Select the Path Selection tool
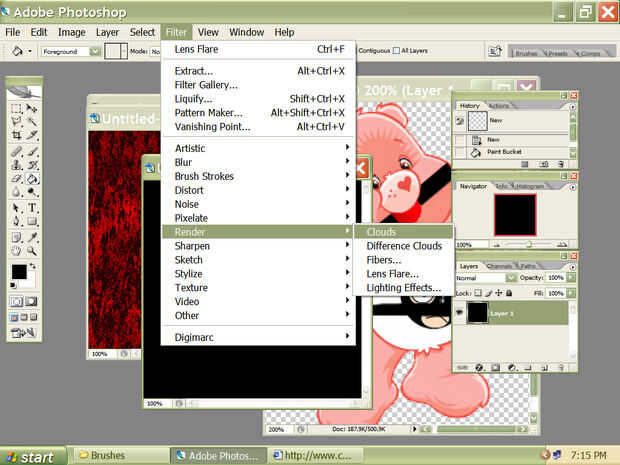This screenshot has height=465, width=620. click(16, 208)
